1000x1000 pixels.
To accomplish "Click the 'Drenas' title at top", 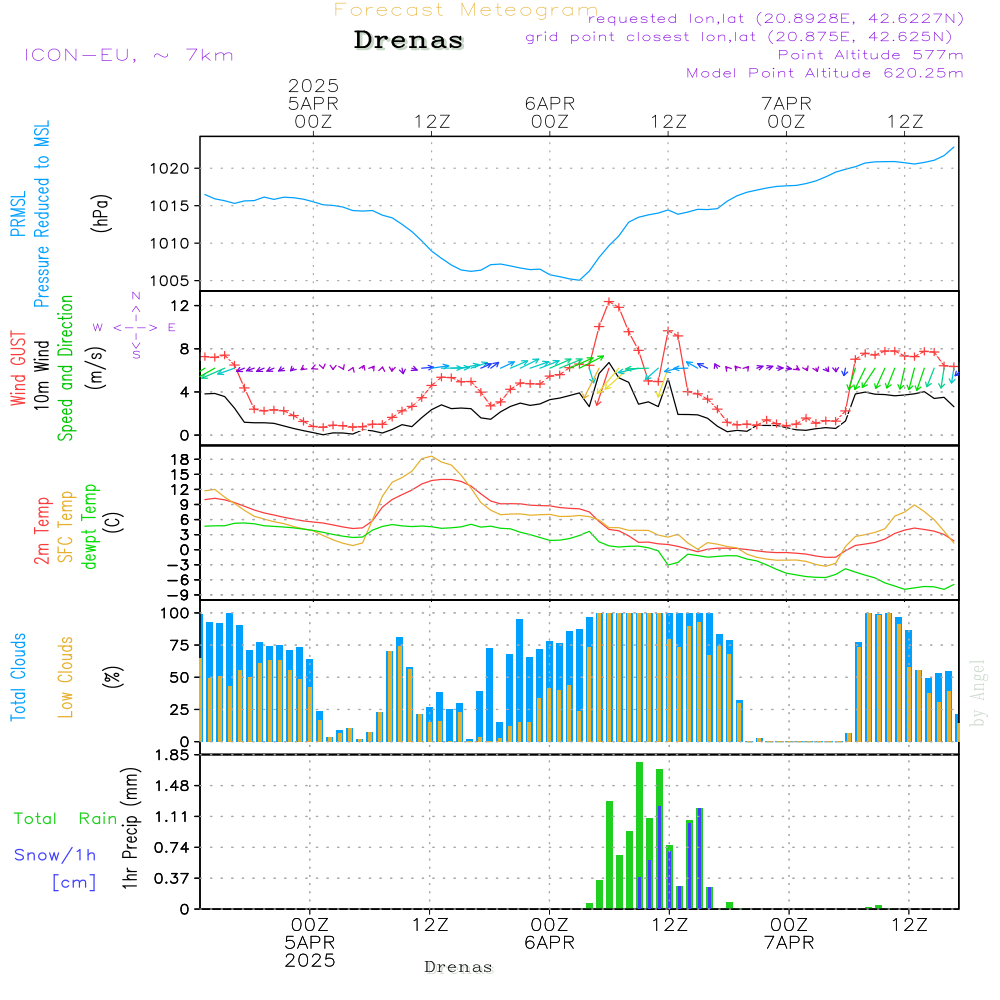I will point(409,40).
